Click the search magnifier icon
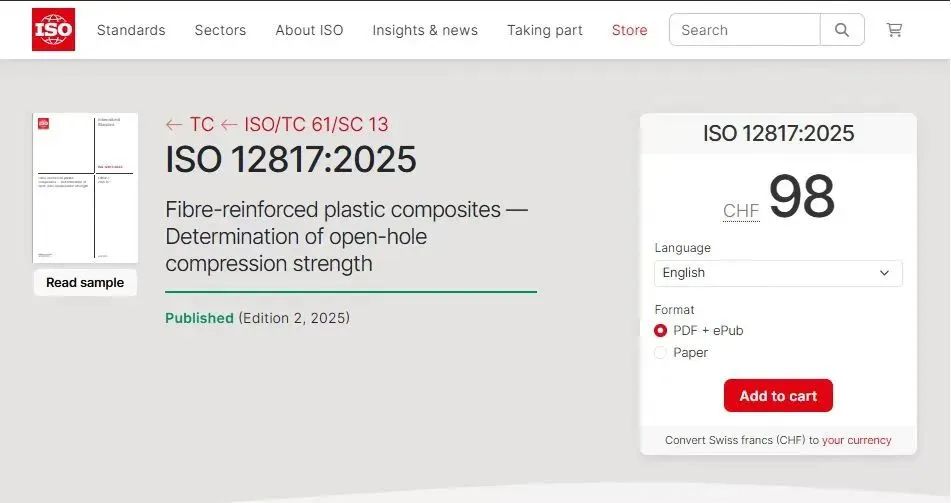 tap(842, 30)
